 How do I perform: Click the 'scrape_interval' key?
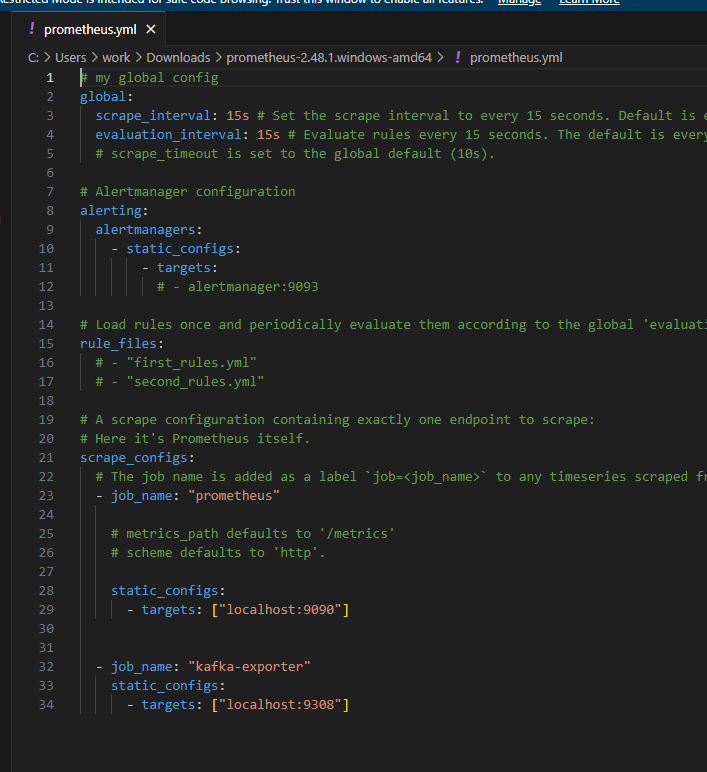(x=153, y=116)
